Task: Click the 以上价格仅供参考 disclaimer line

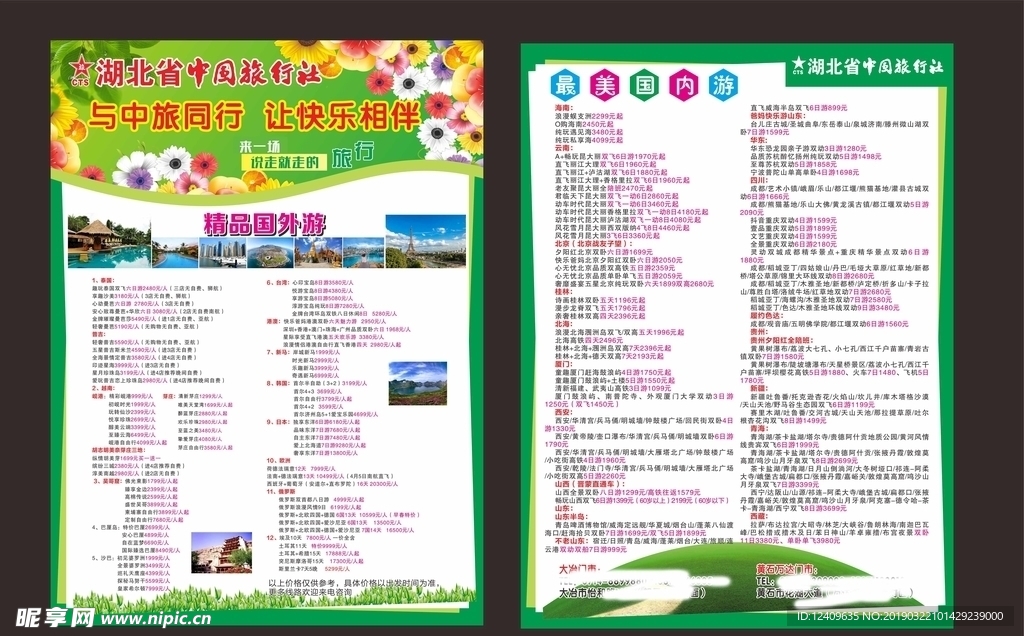Action: [x=353, y=583]
